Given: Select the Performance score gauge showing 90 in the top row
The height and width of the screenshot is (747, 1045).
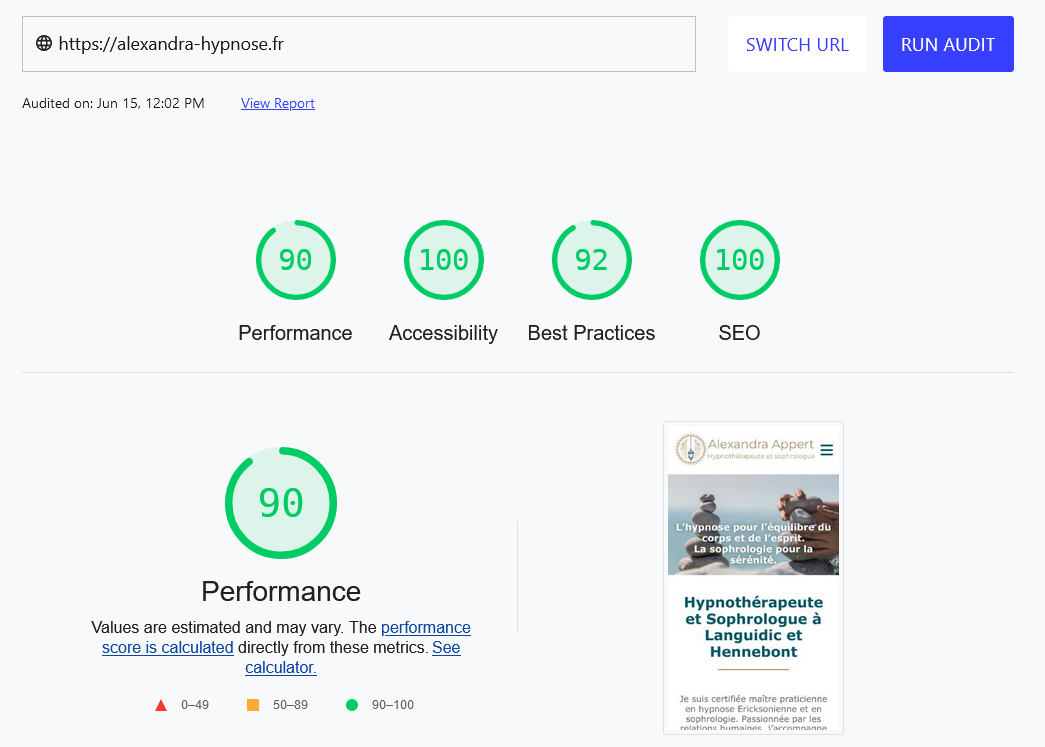Looking at the screenshot, I should 295,260.
